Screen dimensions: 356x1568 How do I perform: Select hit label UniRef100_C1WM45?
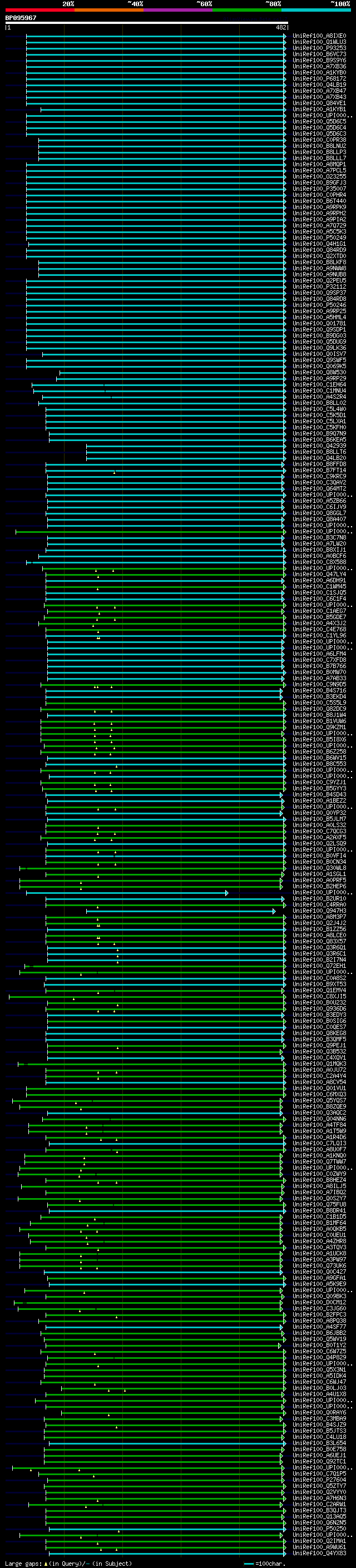319,587
